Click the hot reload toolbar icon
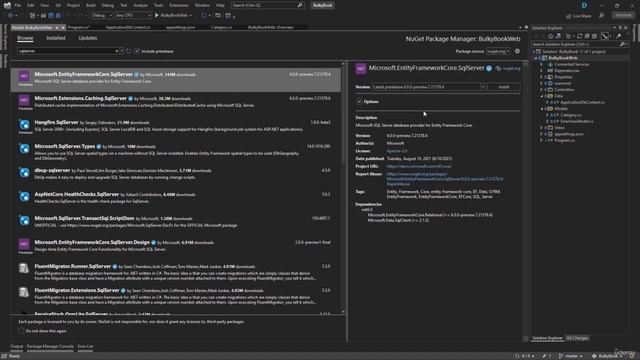The width and height of the screenshot is (640, 360). [203, 15]
